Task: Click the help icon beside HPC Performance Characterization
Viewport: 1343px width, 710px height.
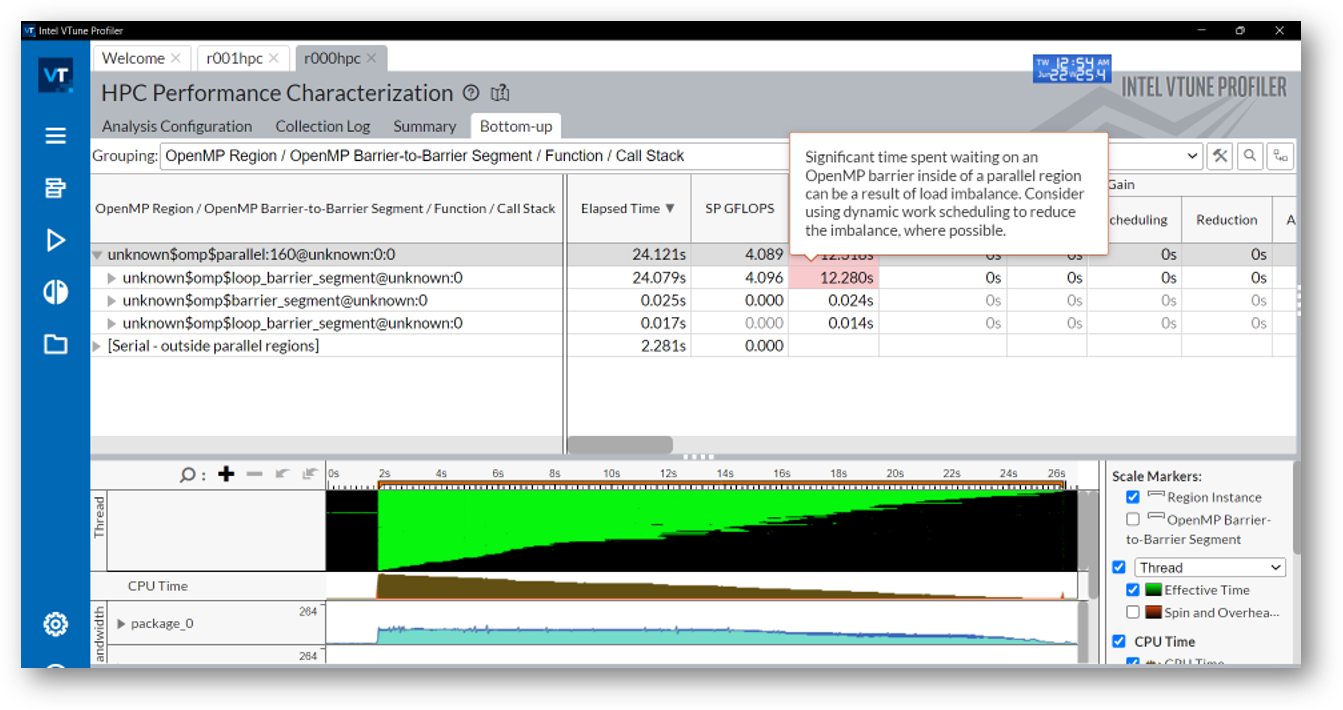Action: (x=471, y=93)
